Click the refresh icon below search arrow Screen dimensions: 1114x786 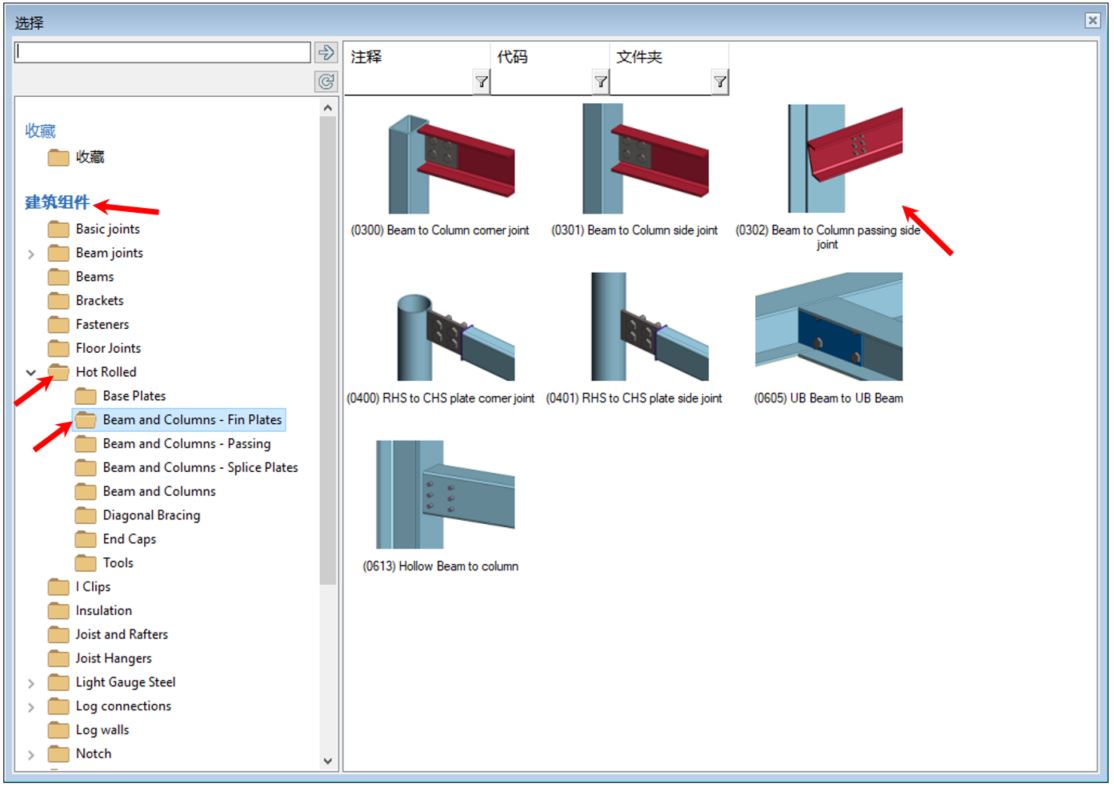tap(326, 82)
